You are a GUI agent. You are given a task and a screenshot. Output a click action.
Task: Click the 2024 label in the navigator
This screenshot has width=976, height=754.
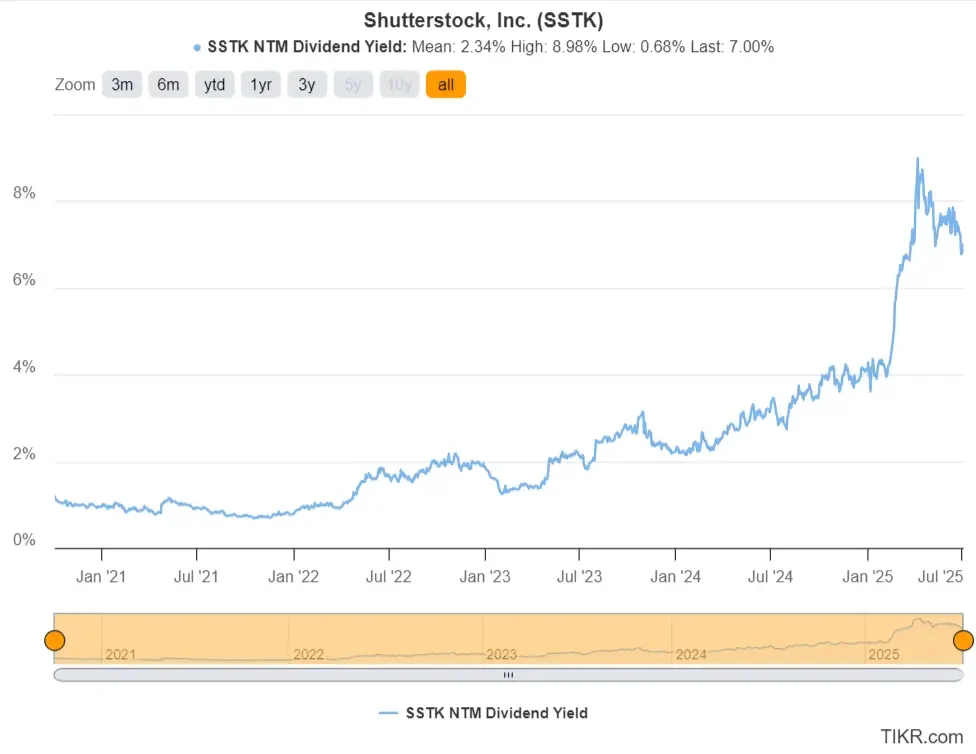(691, 654)
